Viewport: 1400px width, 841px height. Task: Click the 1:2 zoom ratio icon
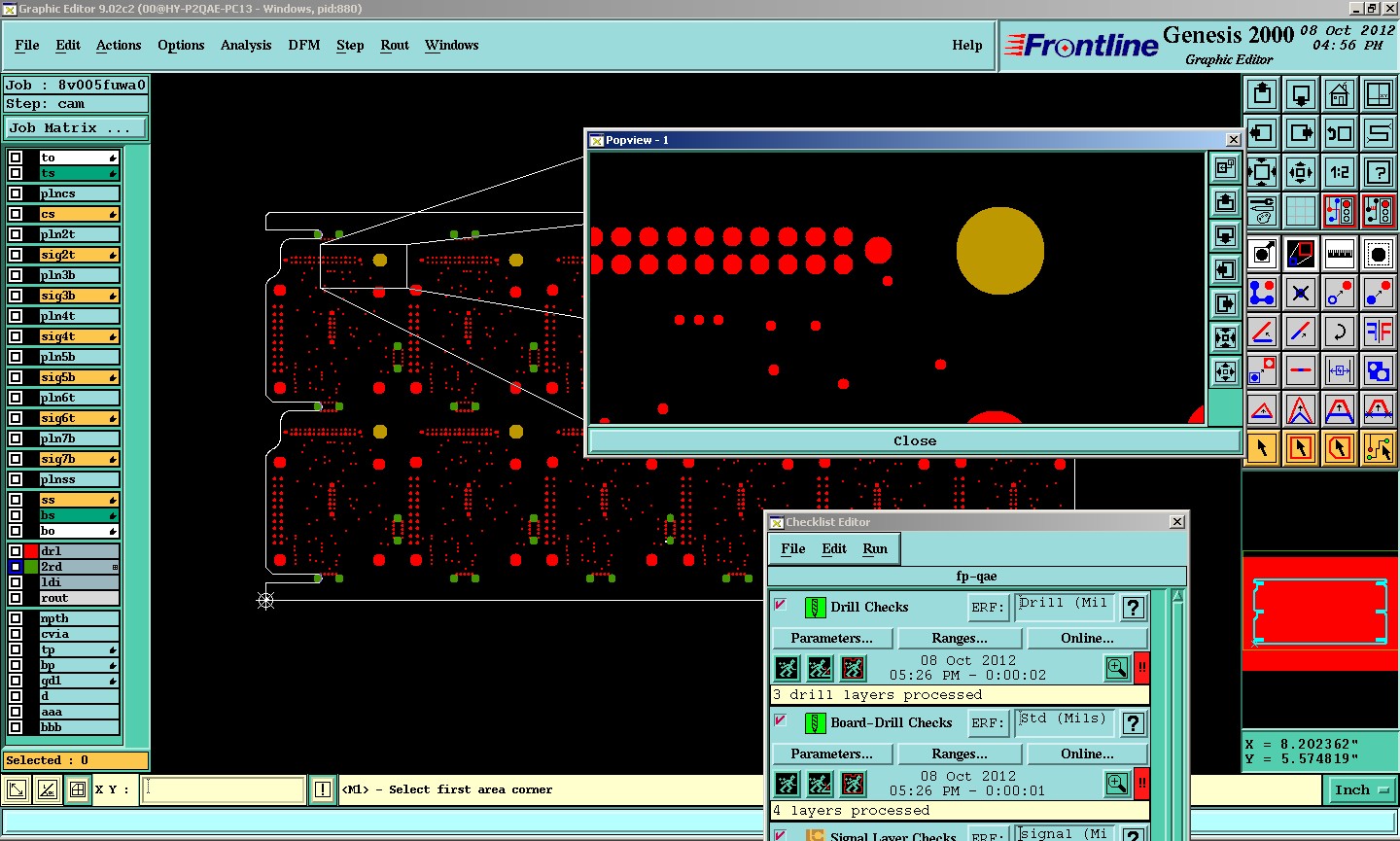click(1340, 172)
